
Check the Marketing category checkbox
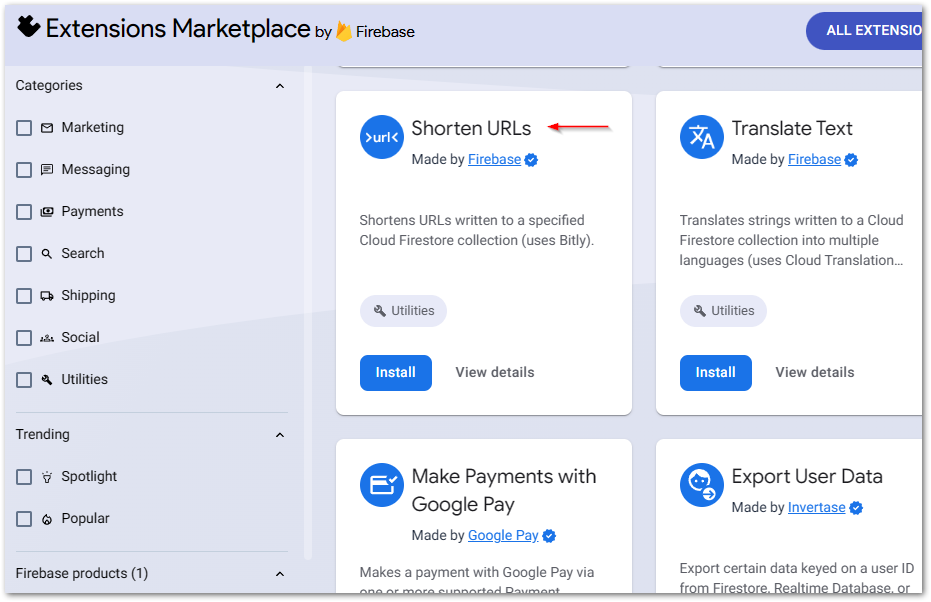click(24, 128)
